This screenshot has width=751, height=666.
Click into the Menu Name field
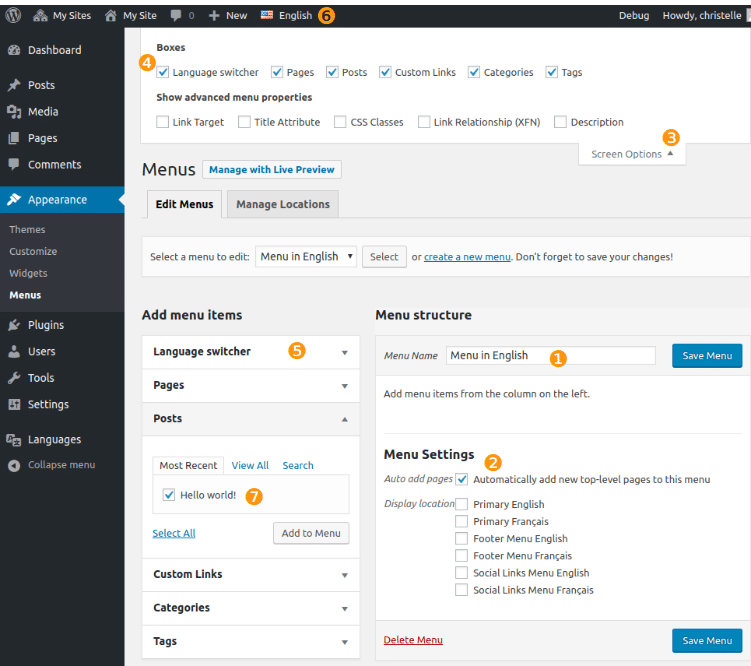[x=551, y=355]
